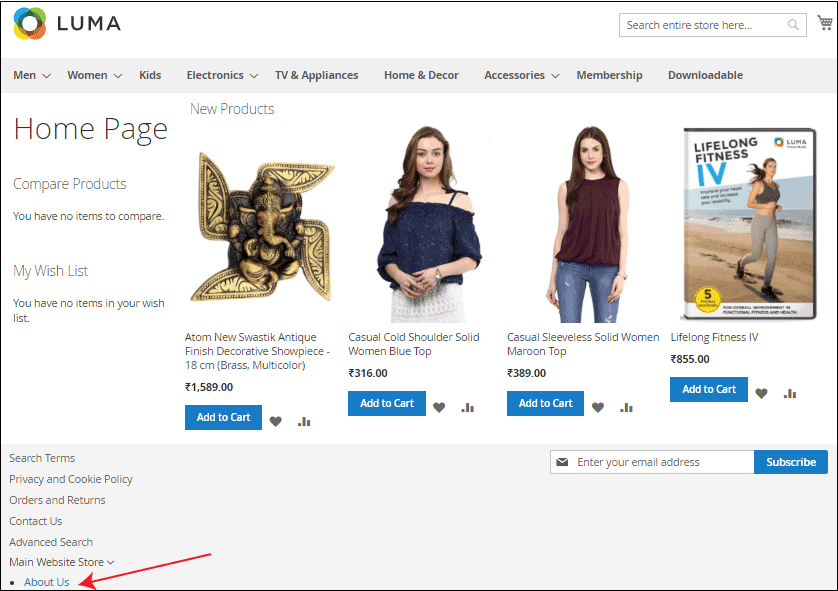The image size is (838, 591).
Task: Click the ₹855.00 price text
Action: (x=690, y=359)
